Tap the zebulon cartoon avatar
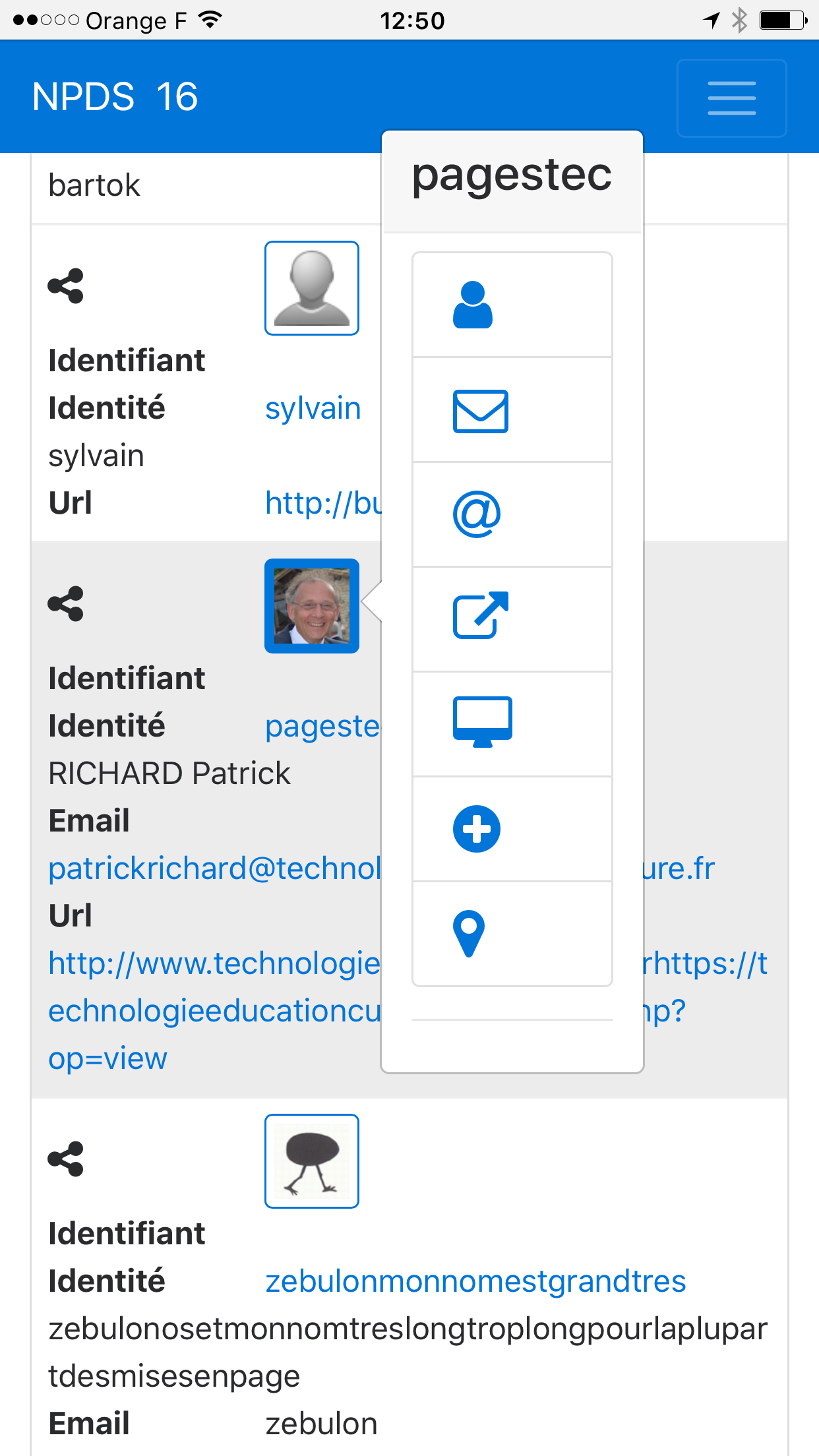 [312, 1161]
